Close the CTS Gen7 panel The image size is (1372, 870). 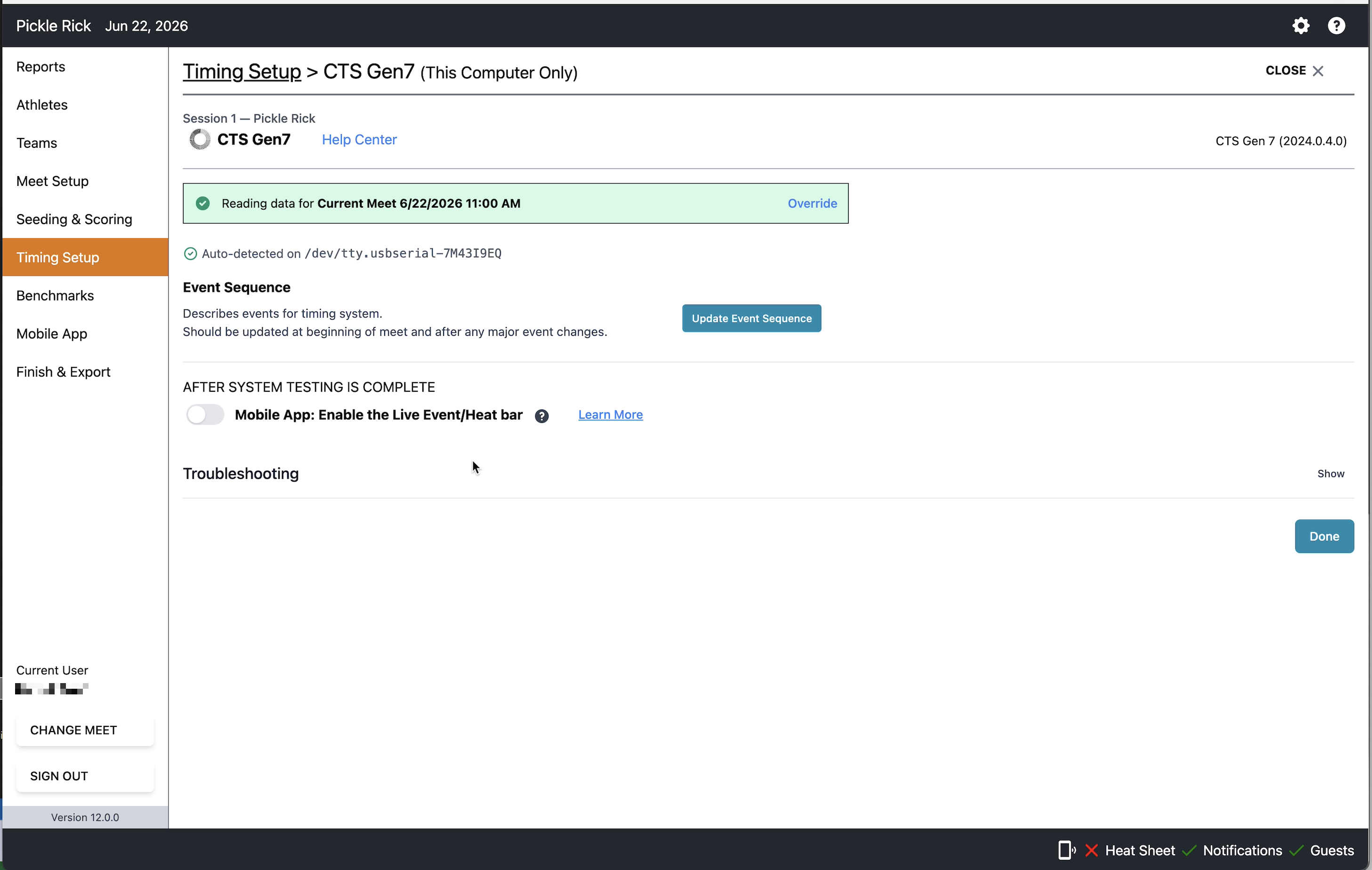(x=1294, y=71)
